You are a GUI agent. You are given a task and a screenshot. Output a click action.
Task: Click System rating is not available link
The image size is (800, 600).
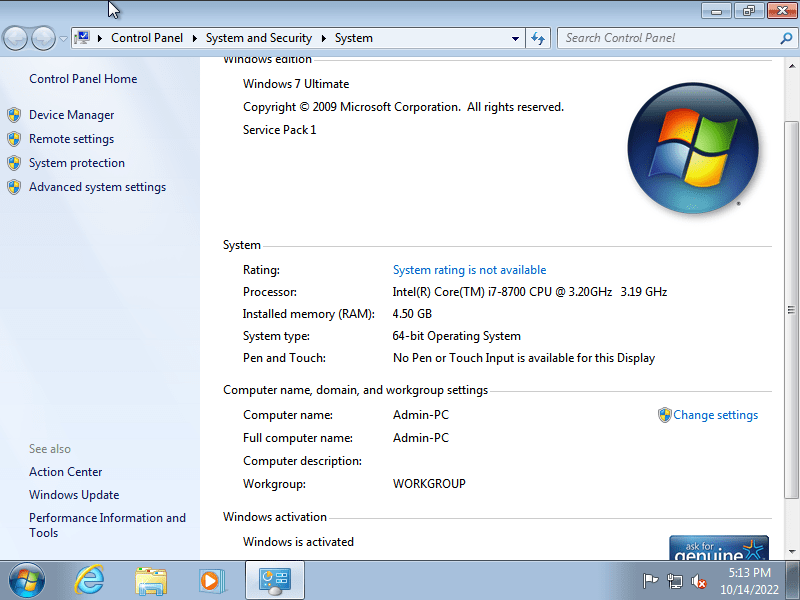point(469,270)
